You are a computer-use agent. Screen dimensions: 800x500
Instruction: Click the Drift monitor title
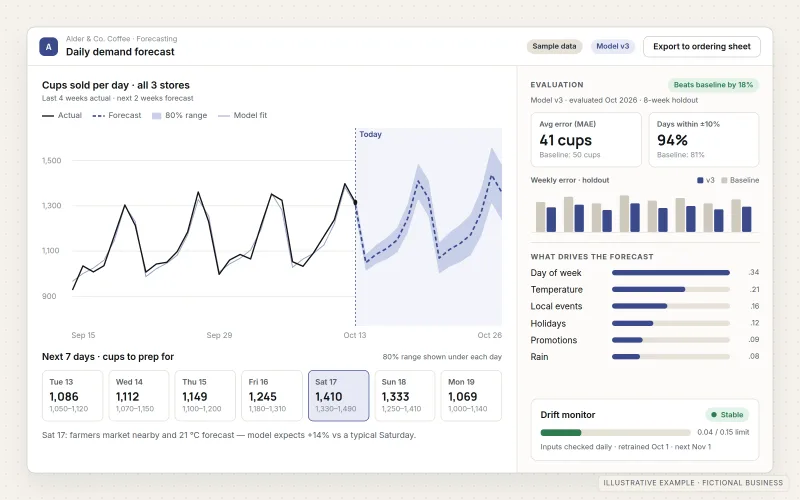[x=568, y=415]
